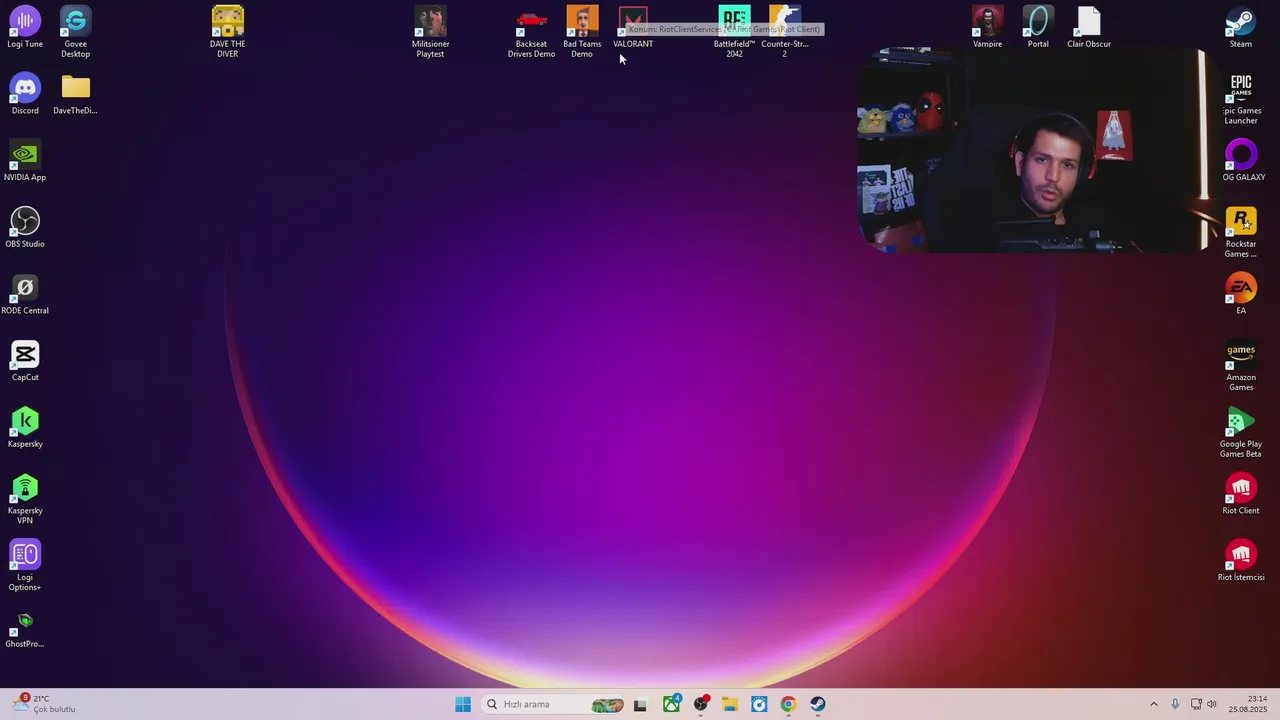The width and height of the screenshot is (1280, 720).
Task: Select the CapCut desktop shortcut
Action: click(x=25, y=362)
